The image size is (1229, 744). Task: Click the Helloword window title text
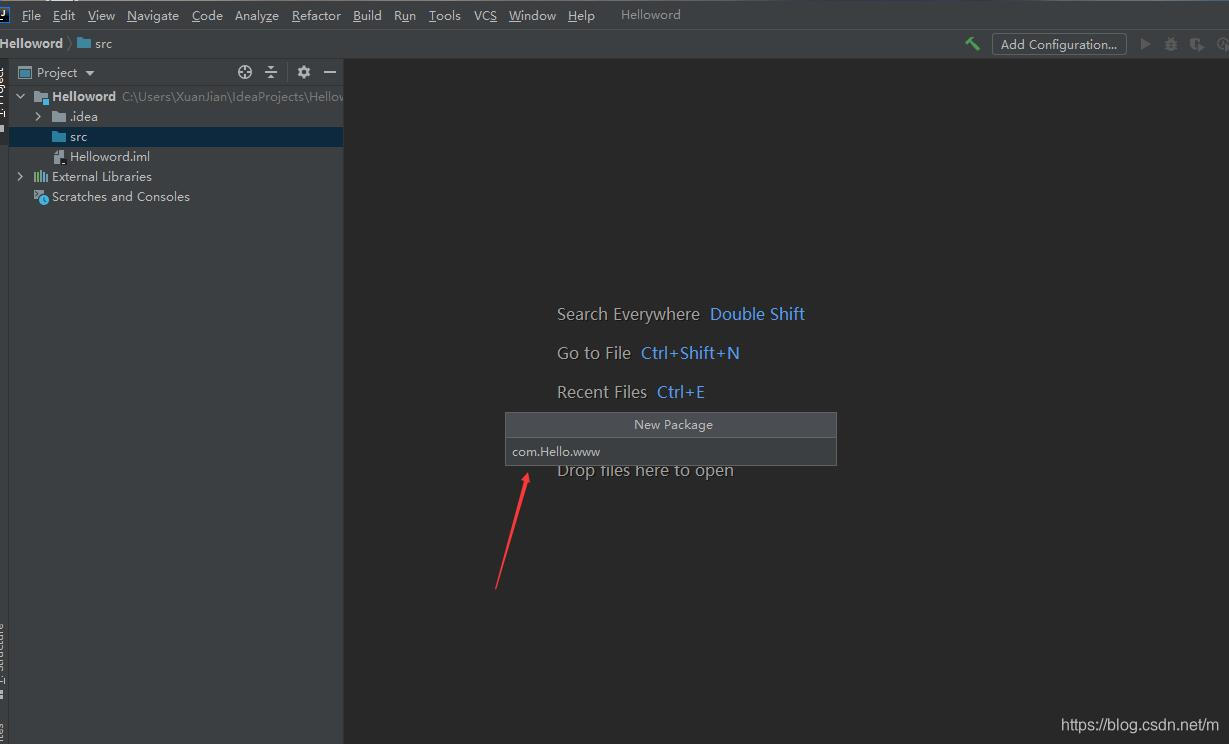(651, 15)
